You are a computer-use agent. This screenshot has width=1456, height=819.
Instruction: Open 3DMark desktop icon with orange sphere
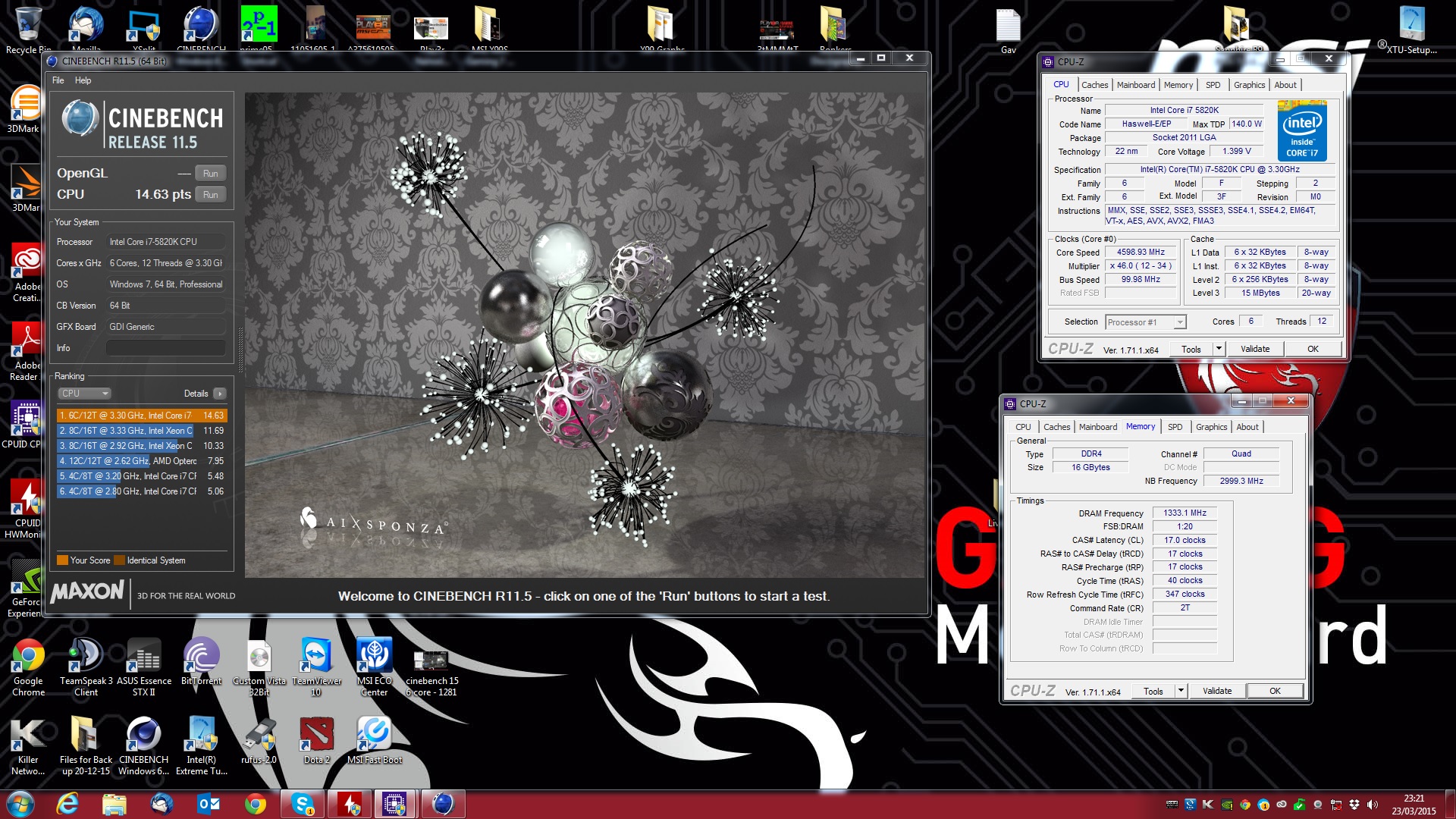point(25,109)
